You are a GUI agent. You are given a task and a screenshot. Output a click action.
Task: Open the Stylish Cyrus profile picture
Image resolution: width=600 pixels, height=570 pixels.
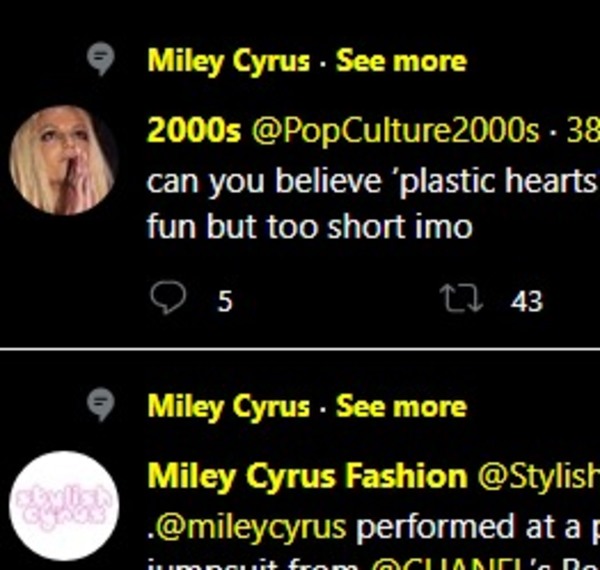[62, 505]
